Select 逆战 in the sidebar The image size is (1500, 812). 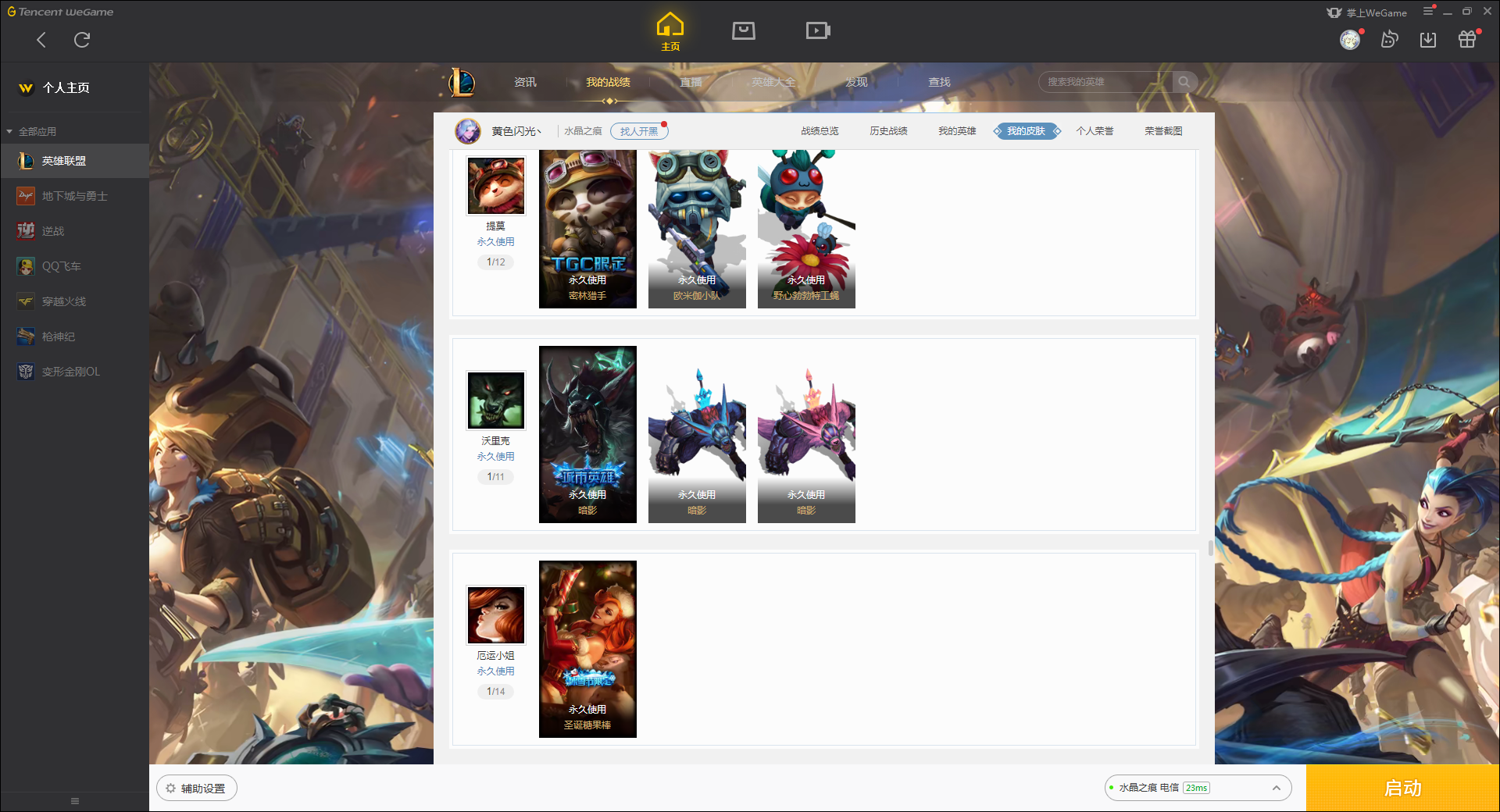74,231
